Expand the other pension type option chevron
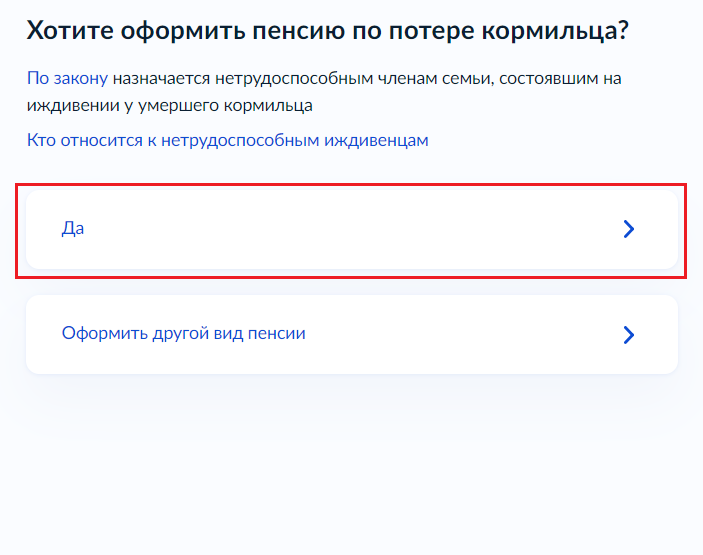This screenshot has height=555, width=703. pyautogui.click(x=628, y=334)
